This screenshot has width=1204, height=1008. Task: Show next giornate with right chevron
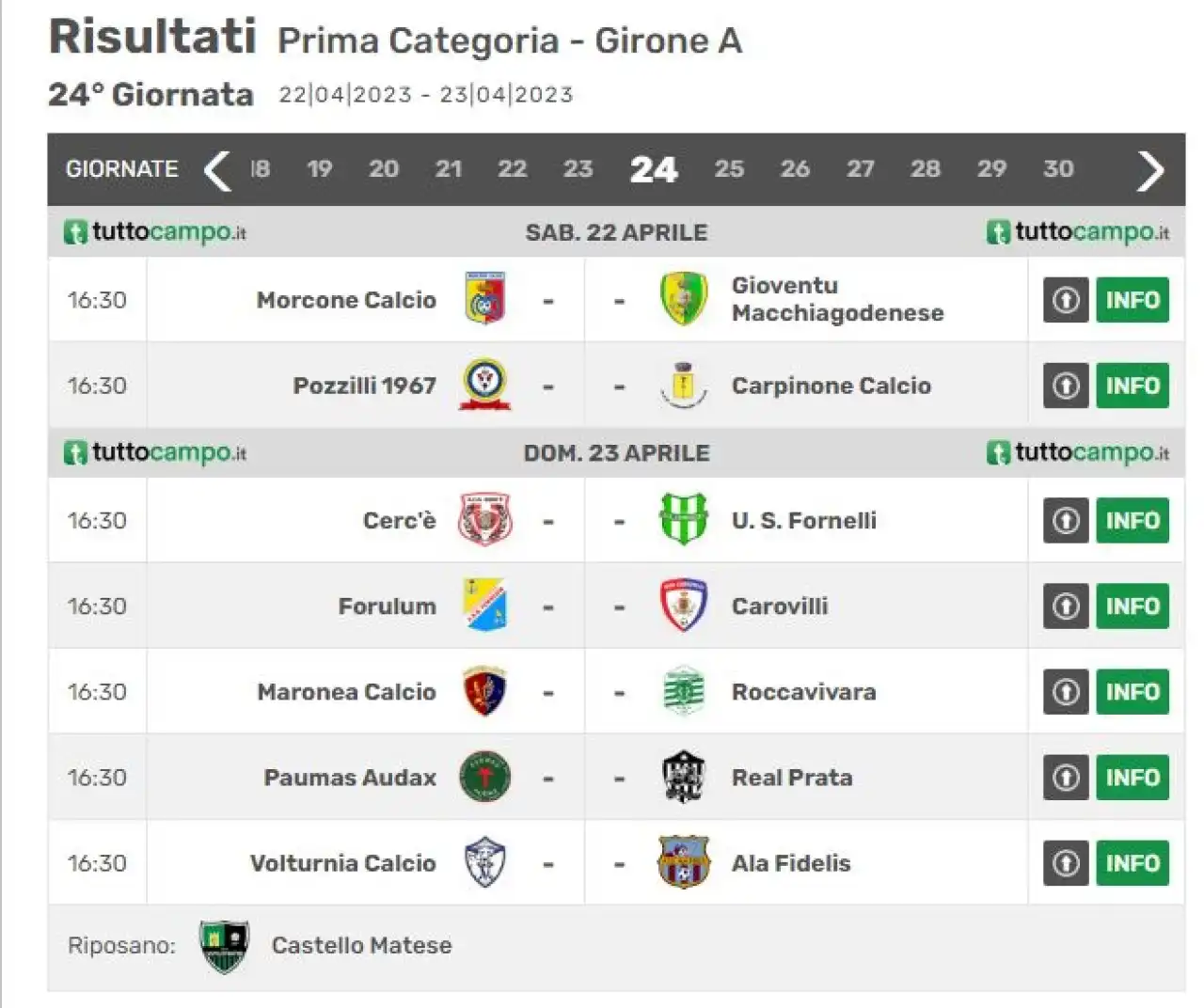1149,170
